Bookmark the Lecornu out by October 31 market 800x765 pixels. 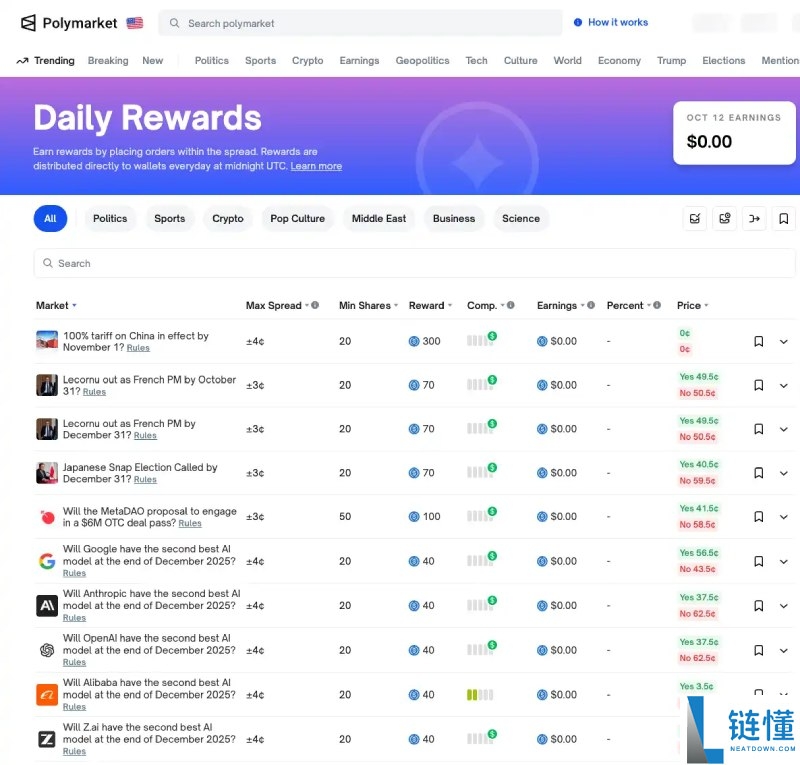(x=759, y=385)
